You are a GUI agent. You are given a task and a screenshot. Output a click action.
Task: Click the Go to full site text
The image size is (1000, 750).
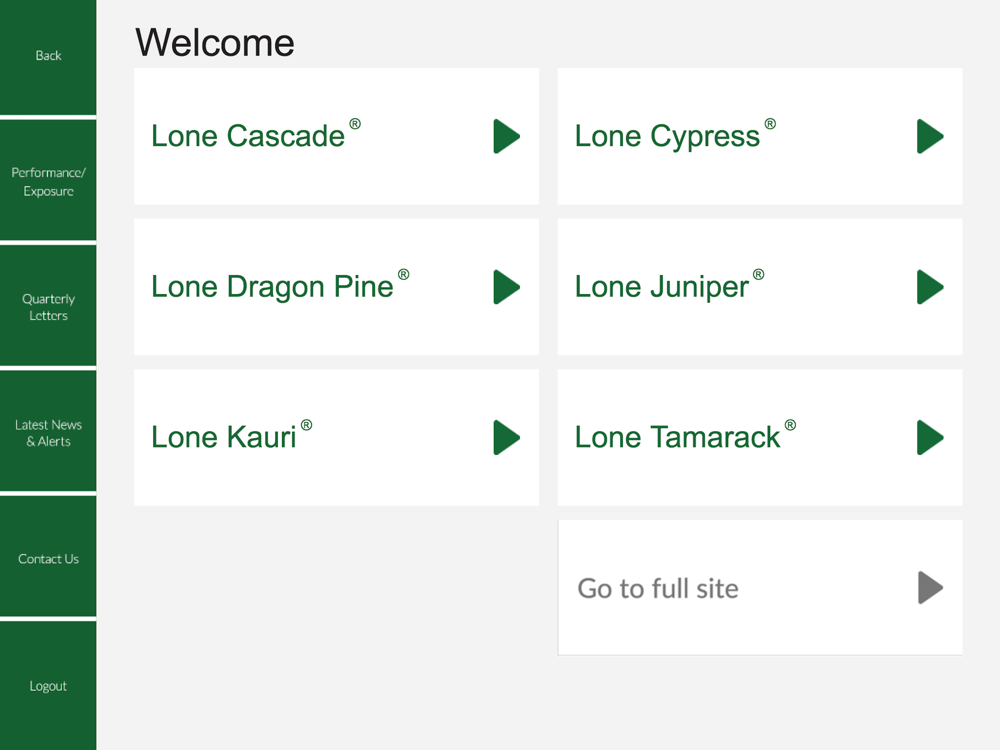pyautogui.click(x=658, y=588)
